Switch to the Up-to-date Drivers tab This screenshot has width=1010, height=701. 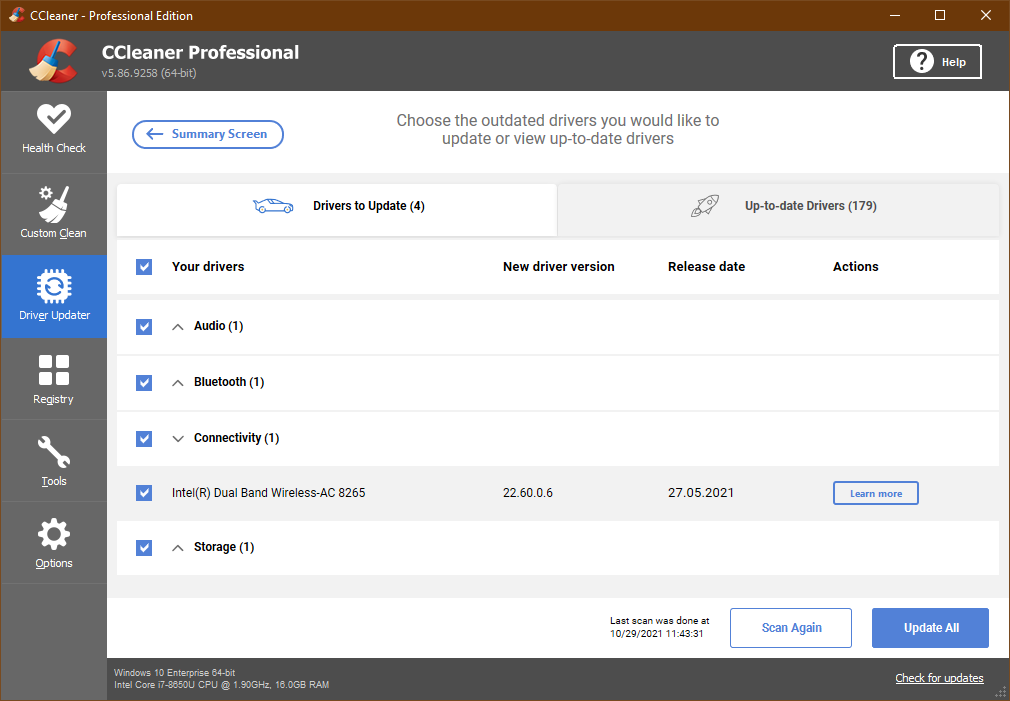[778, 207]
